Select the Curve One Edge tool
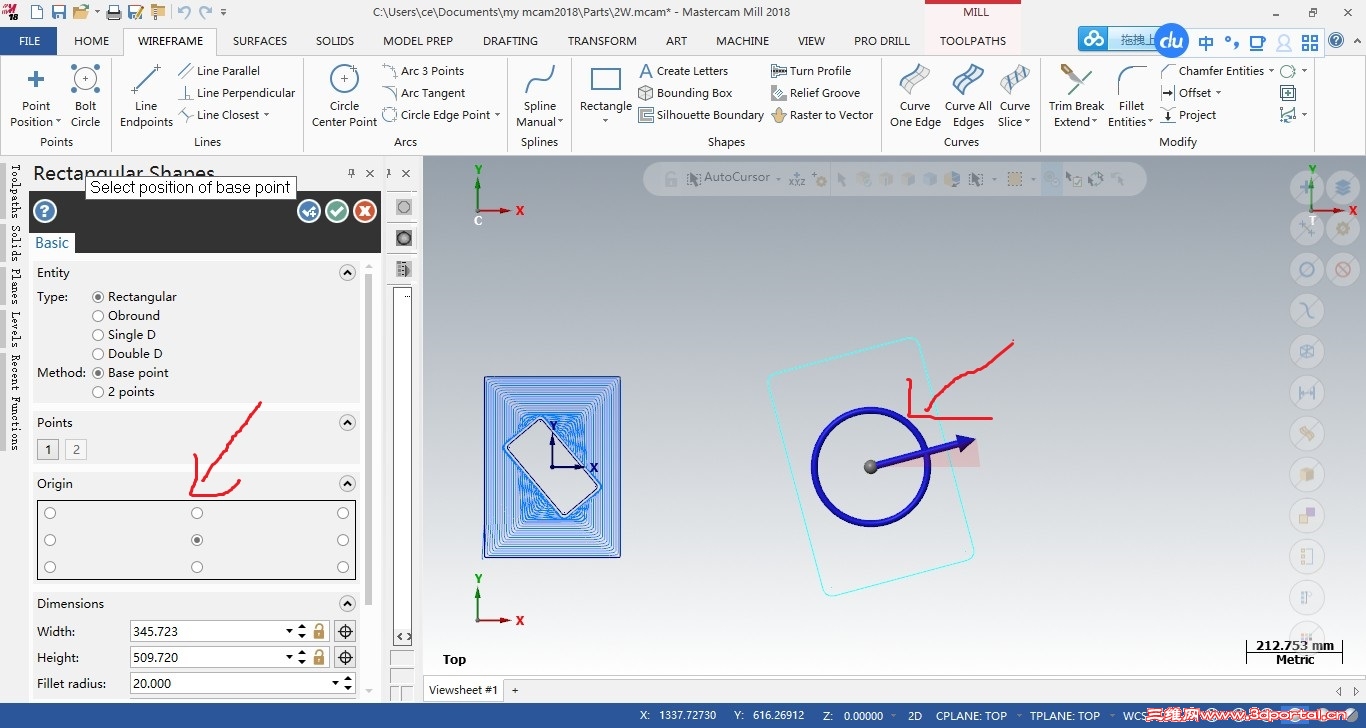1366x728 pixels. click(x=915, y=97)
